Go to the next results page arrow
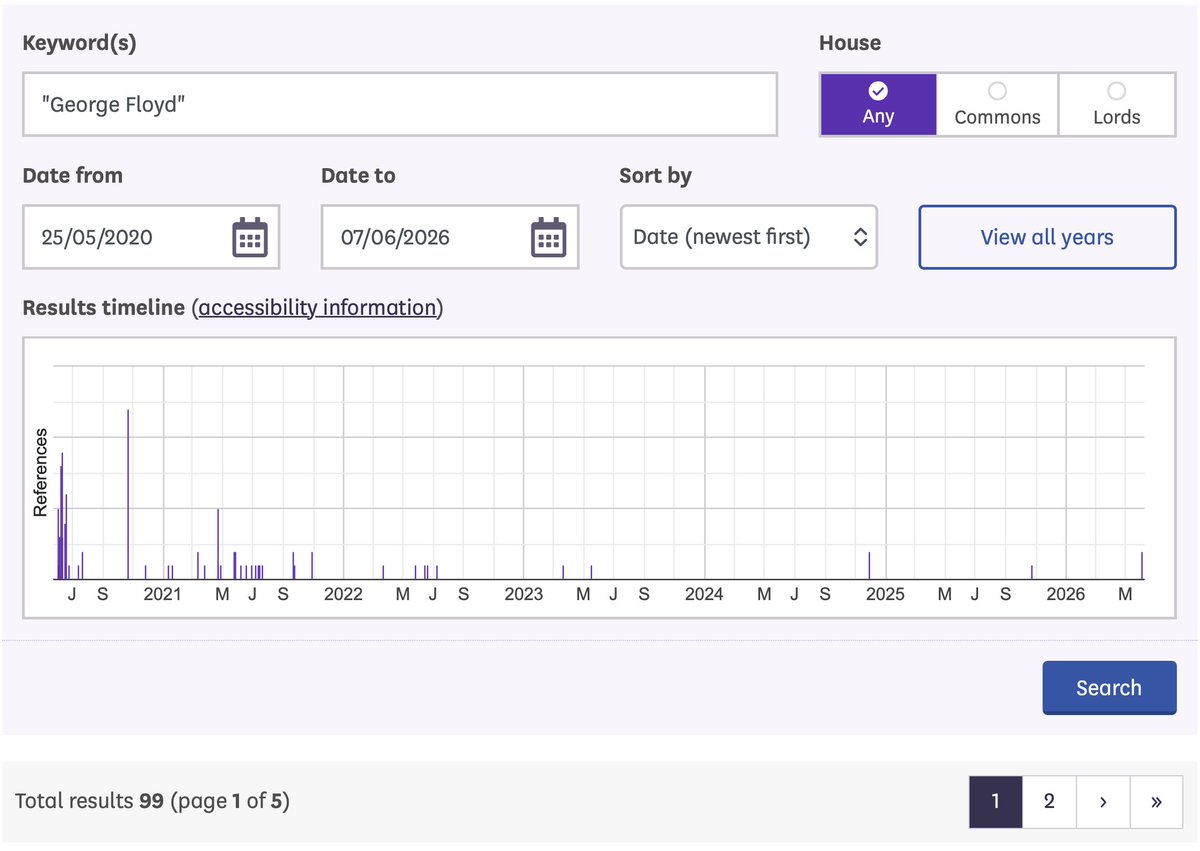The width and height of the screenshot is (1200, 851). click(x=1103, y=802)
